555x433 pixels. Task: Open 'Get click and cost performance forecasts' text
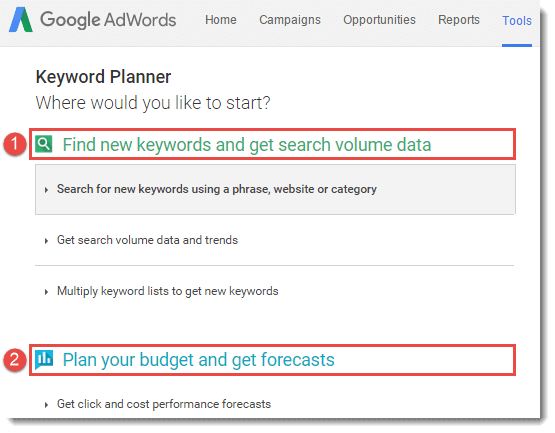(x=164, y=404)
